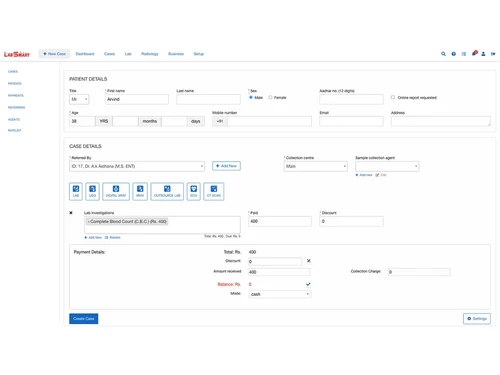Select the Male radio button
Viewport: 500px width, 375px height.
(x=251, y=97)
